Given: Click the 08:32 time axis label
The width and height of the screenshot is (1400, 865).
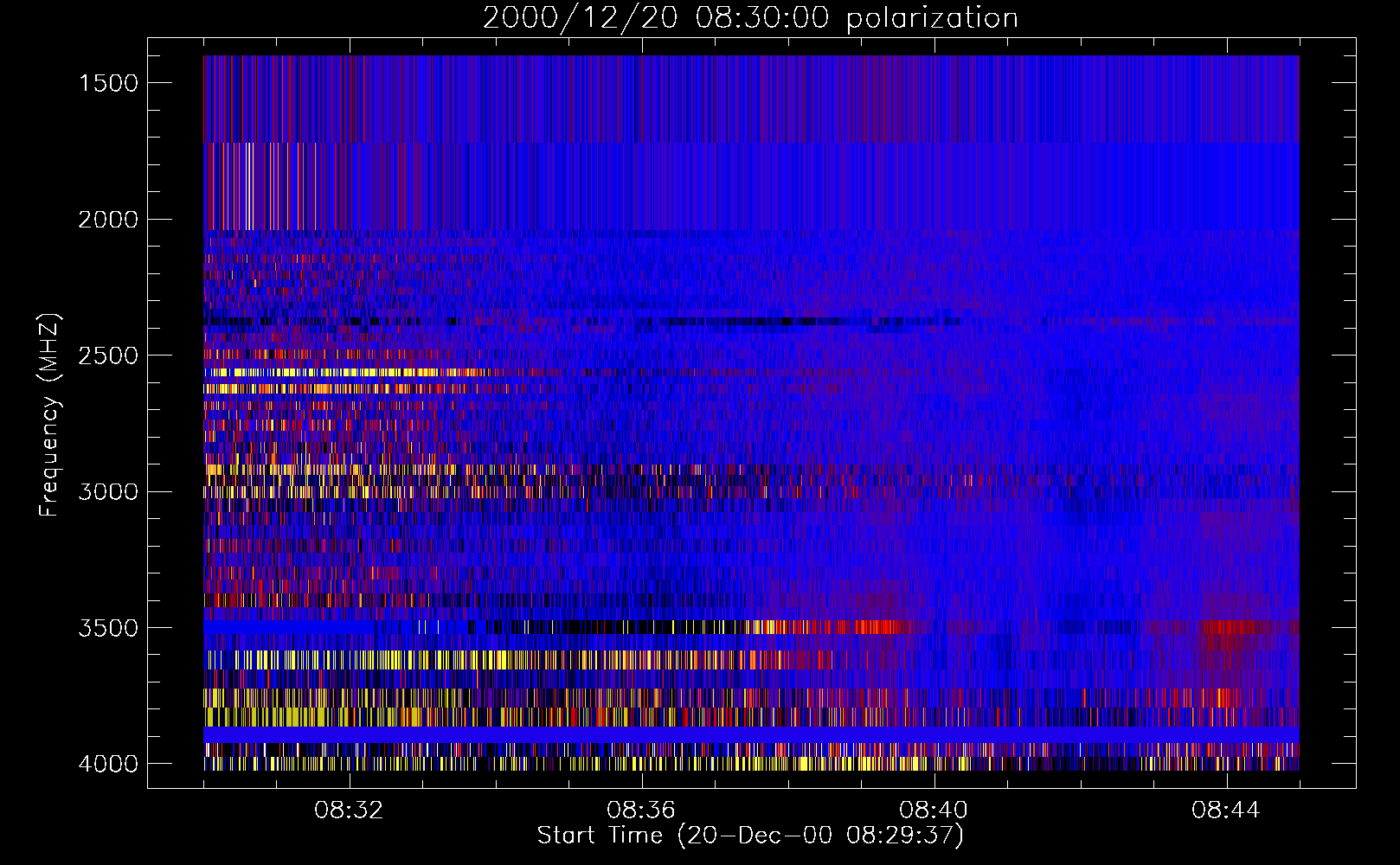Looking at the screenshot, I should tap(349, 811).
